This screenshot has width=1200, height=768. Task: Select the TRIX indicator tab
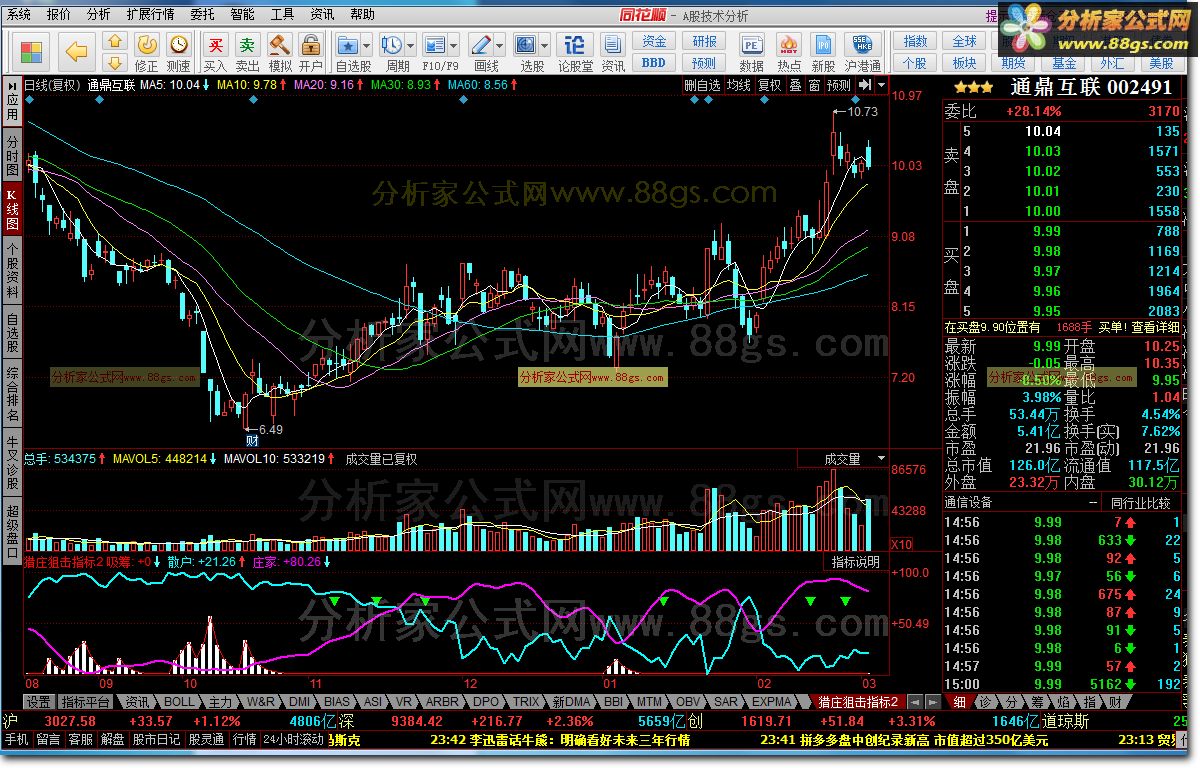point(526,702)
